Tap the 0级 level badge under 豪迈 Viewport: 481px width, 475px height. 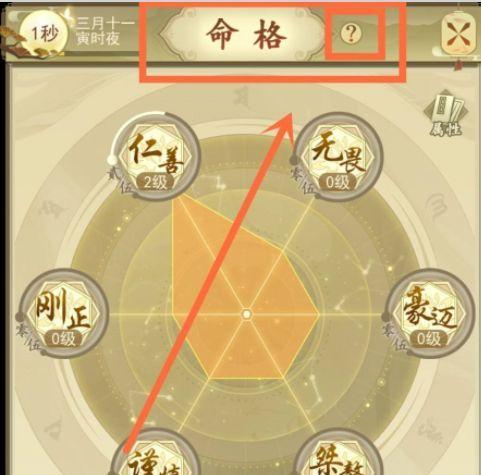point(429,339)
